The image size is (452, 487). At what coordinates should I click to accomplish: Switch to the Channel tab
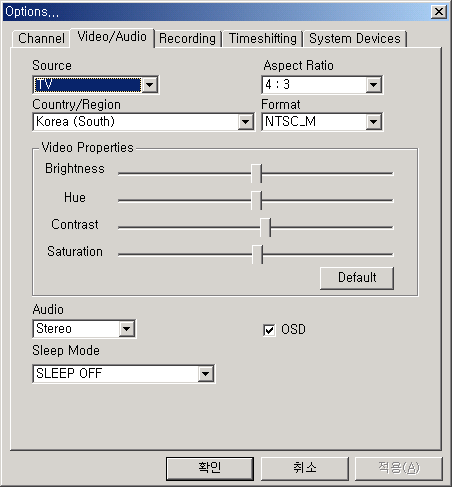41,39
